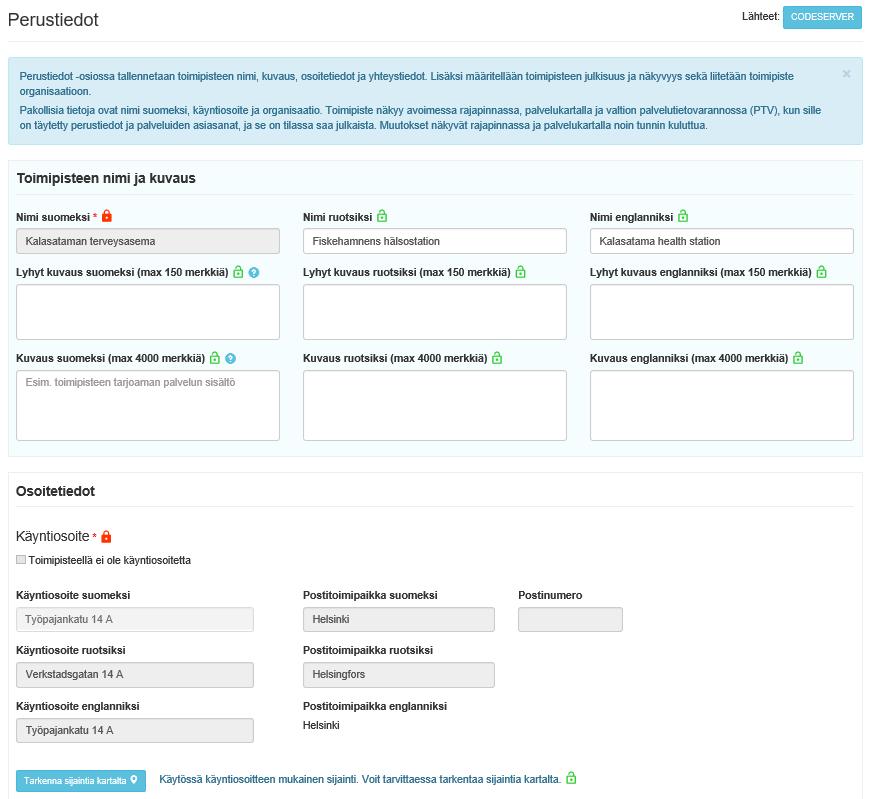The image size is (875, 799).
Task: Click the CODESERVER source button
Action: 822,17
